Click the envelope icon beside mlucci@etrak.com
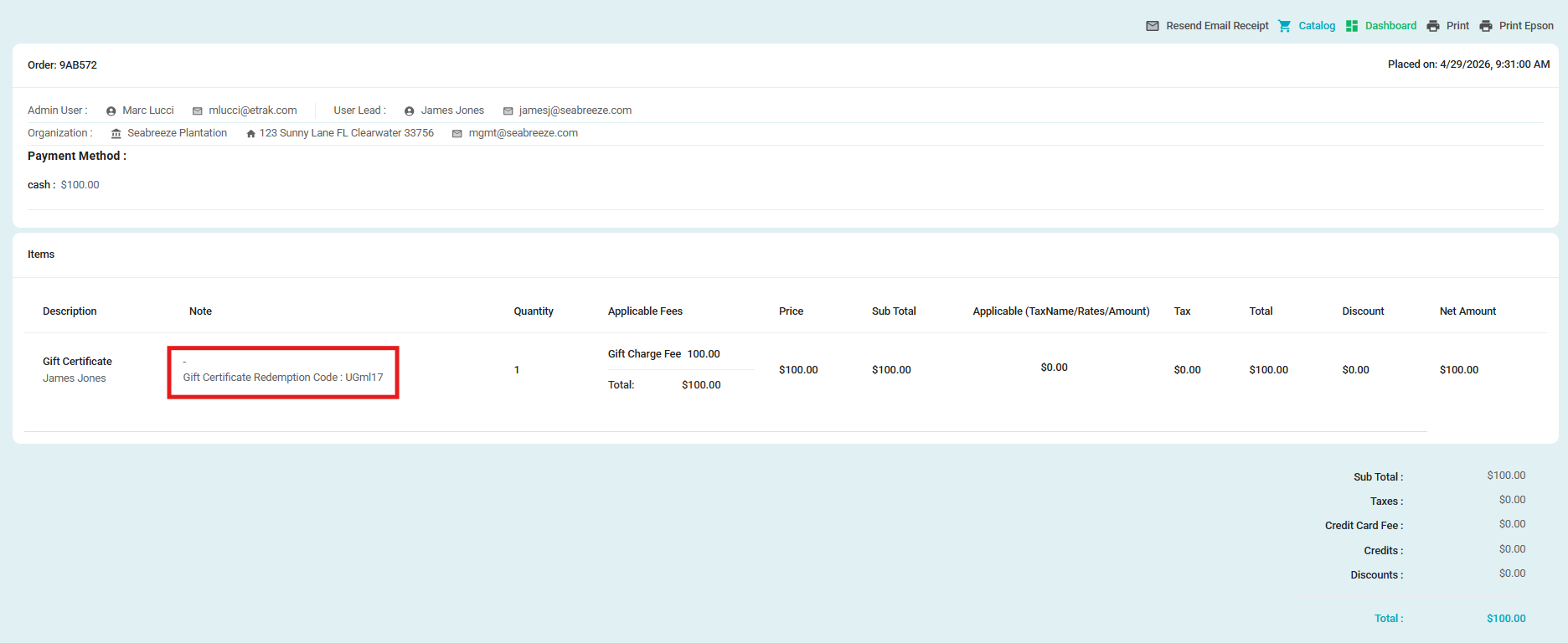The width and height of the screenshot is (1568, 643). point(198,111)
